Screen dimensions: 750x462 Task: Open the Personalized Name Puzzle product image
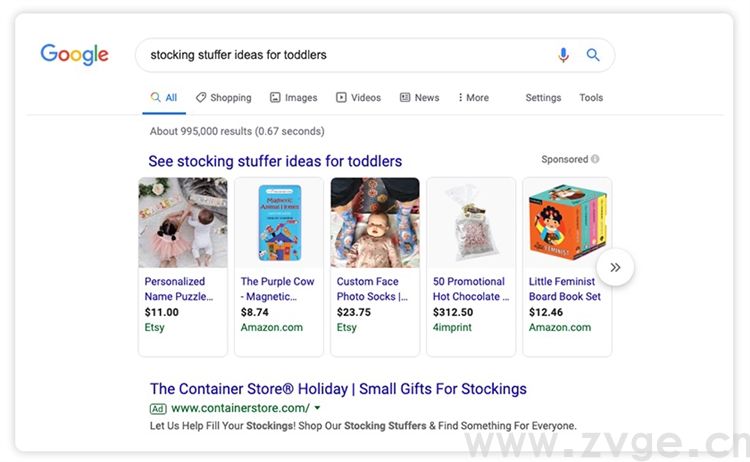(183, 223)
